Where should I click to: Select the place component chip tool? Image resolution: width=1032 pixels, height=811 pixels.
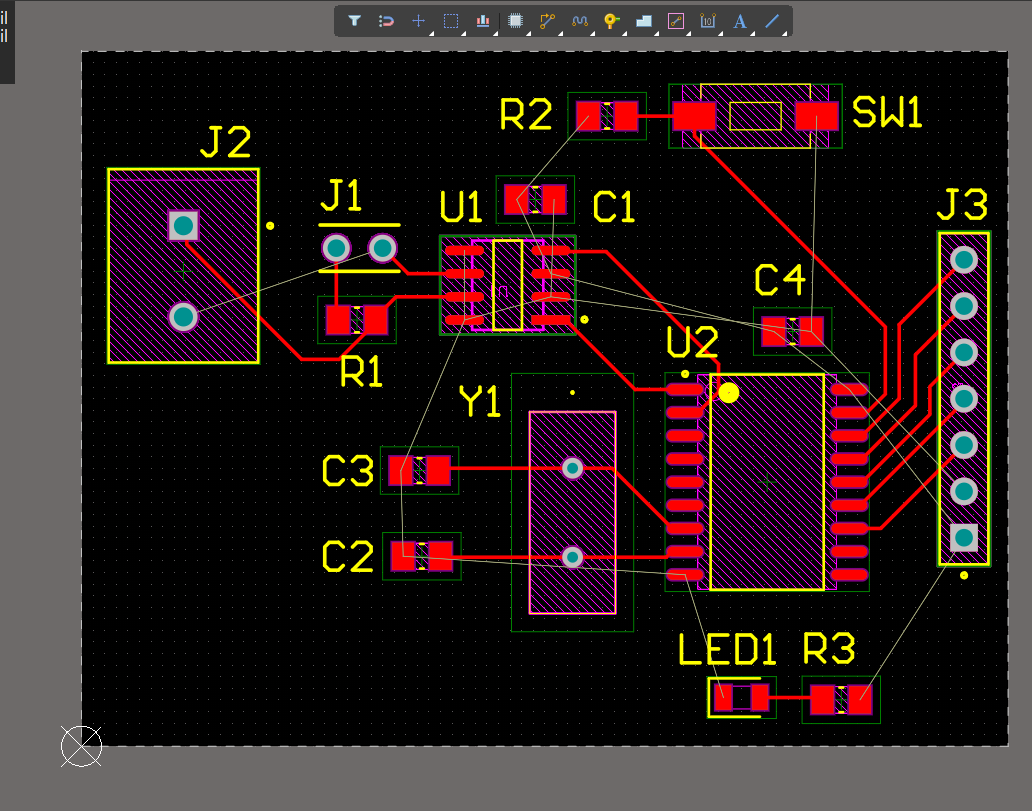(515, 21)
